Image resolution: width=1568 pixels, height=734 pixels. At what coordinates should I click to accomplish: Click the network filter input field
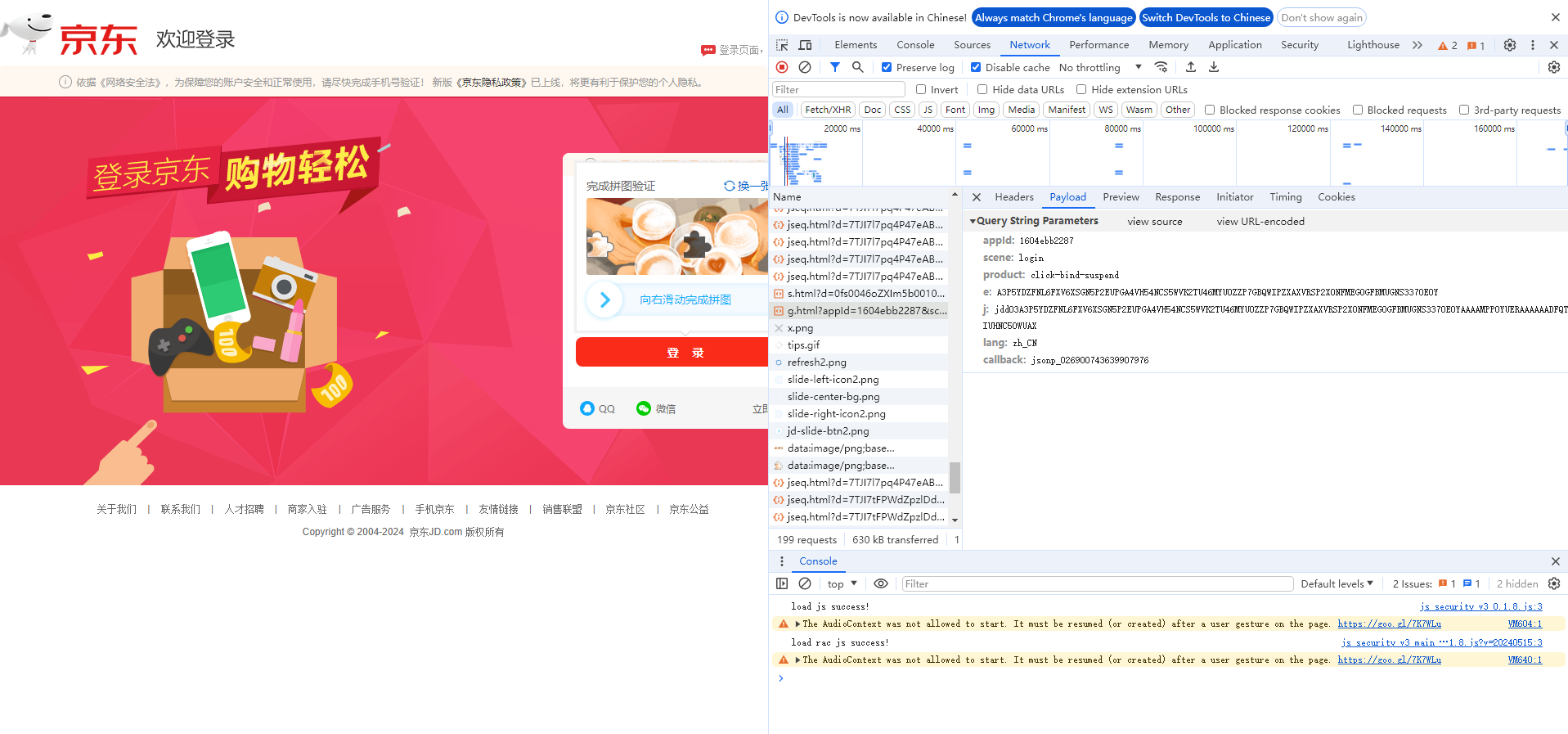point(838,89)
